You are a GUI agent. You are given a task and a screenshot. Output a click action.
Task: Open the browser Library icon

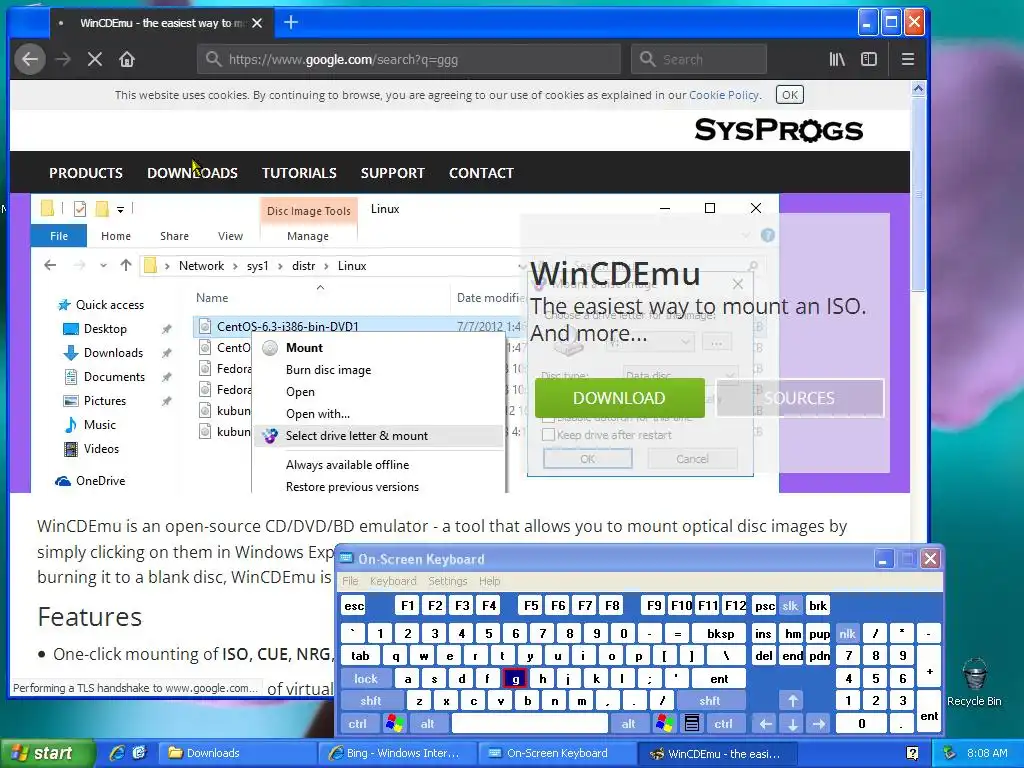[x=837, y=59]
